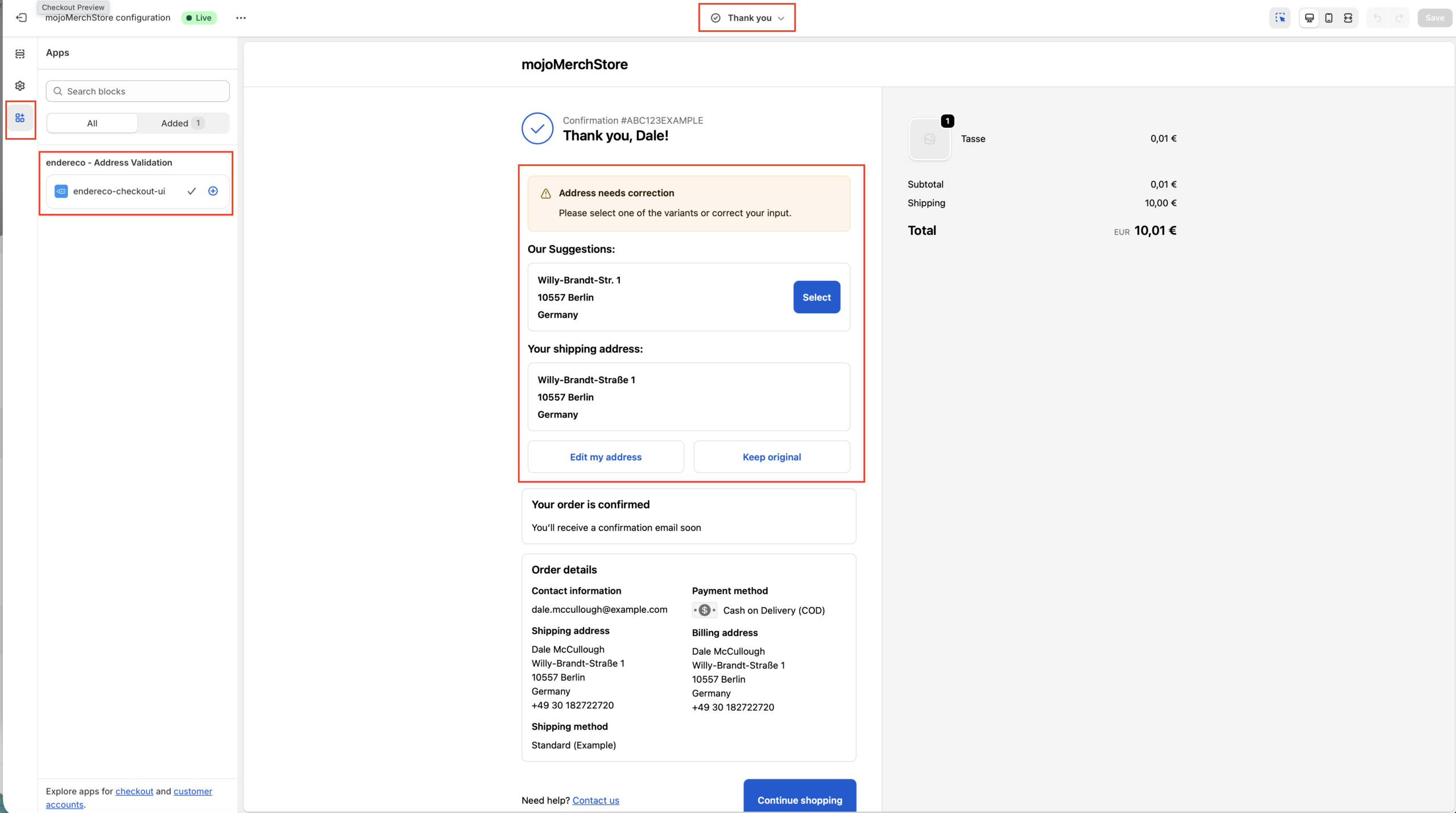Click the Cash on Delivery payment icon
1456x813 pixels.
(x=704, y=610)
